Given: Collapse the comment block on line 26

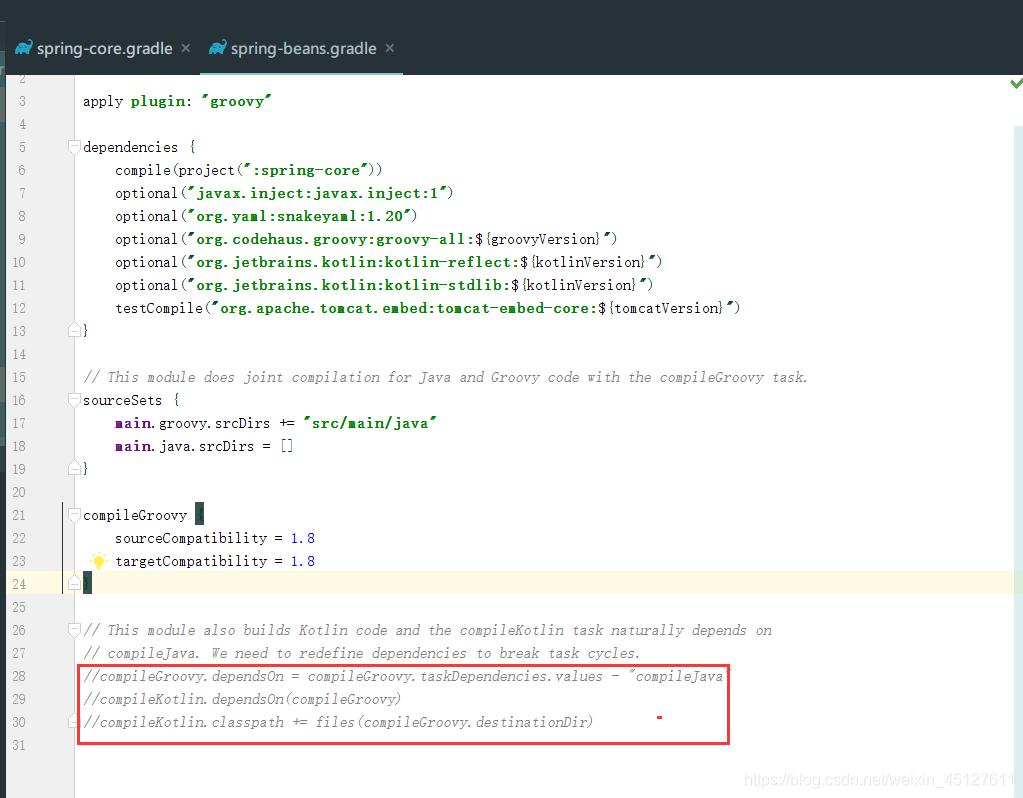Looking at the screenshot, I should [74, 630].
